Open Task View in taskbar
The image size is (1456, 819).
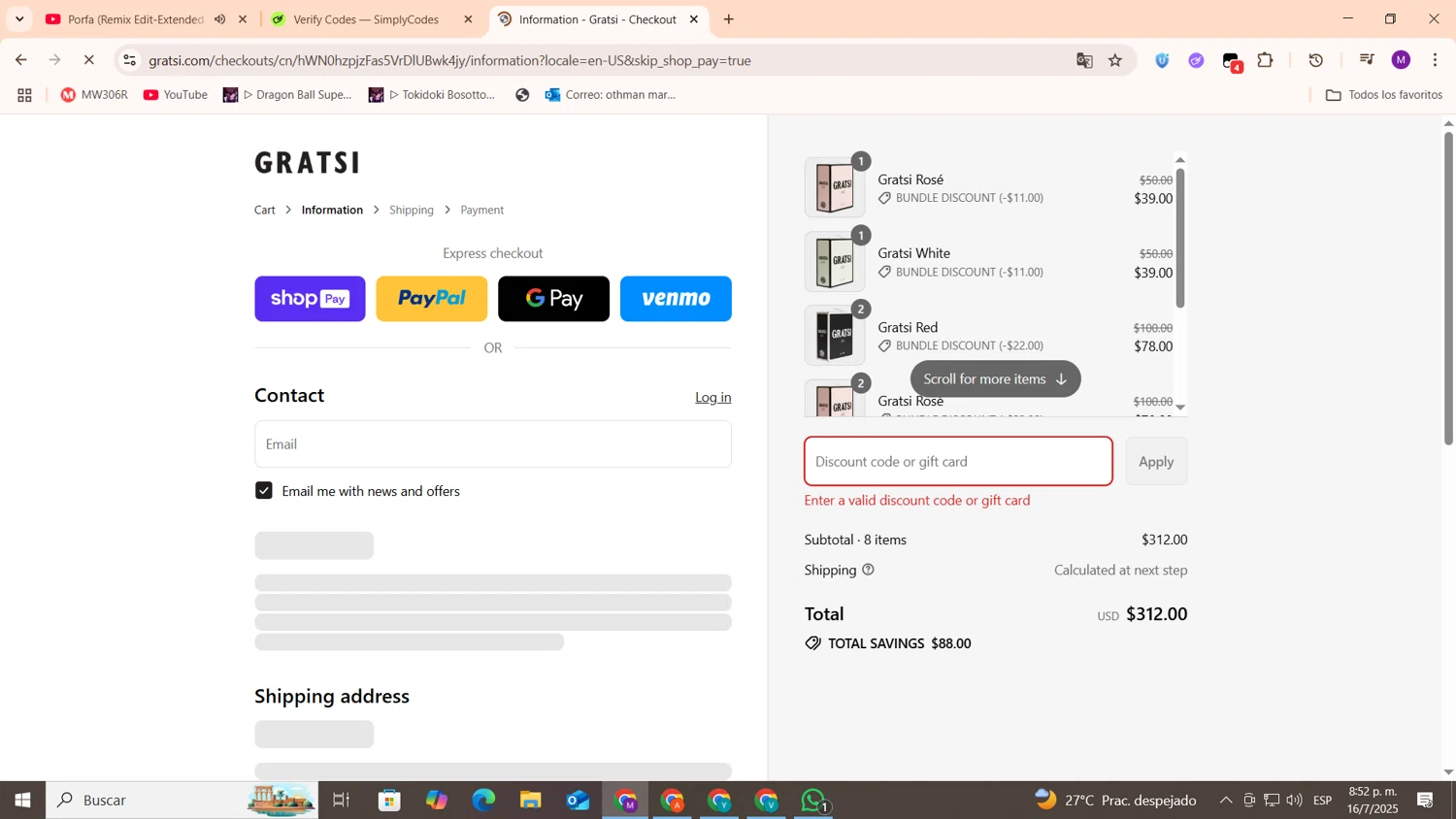(341, 801)
